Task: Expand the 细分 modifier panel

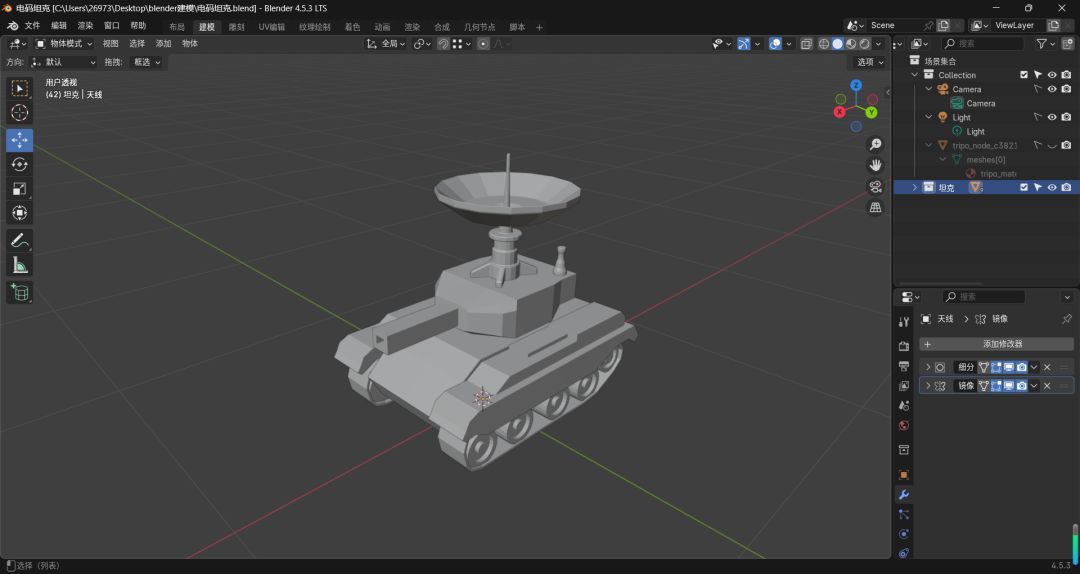Action: 928,367
